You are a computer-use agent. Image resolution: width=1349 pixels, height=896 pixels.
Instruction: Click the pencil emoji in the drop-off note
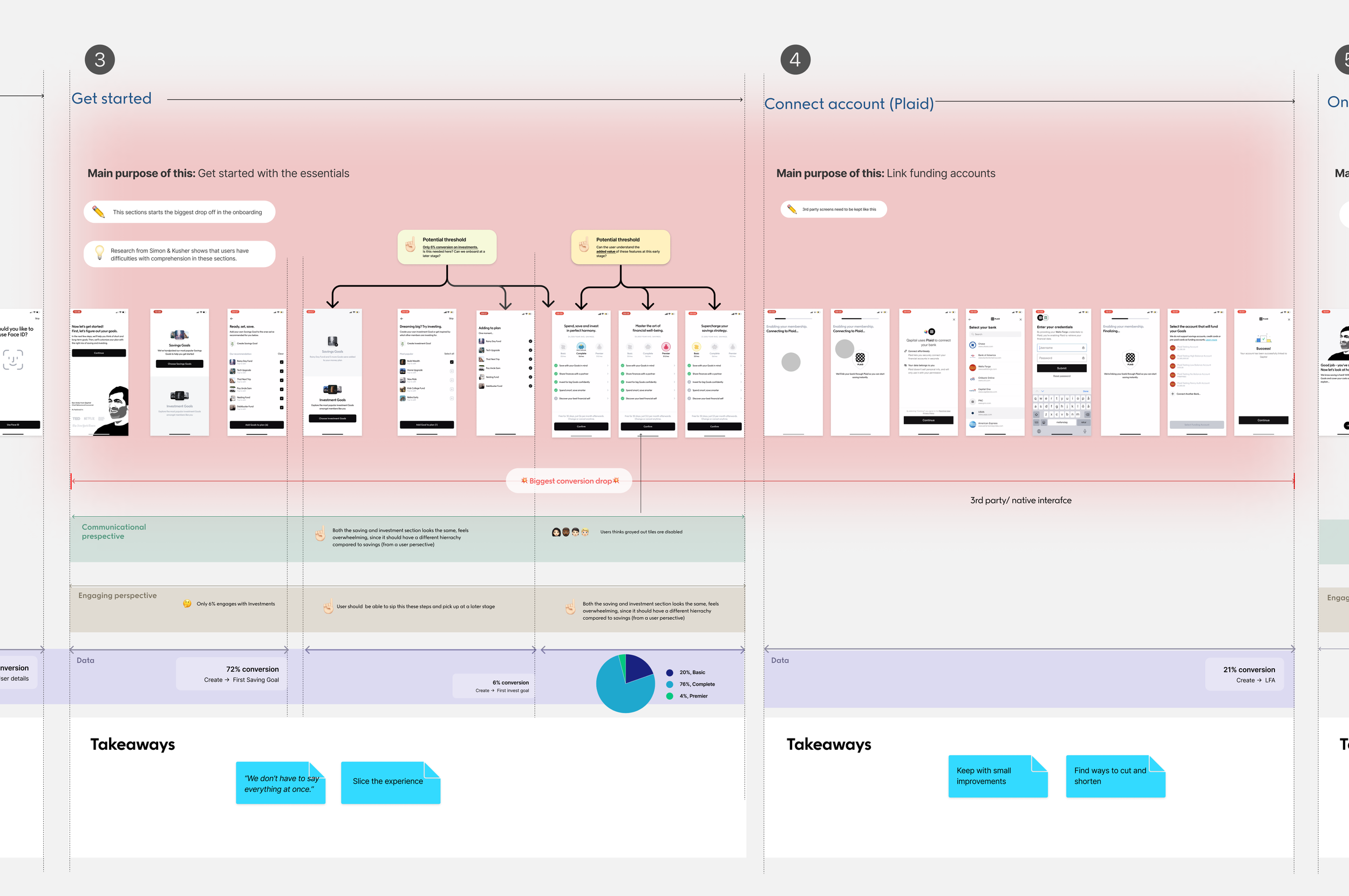[98, 212]
